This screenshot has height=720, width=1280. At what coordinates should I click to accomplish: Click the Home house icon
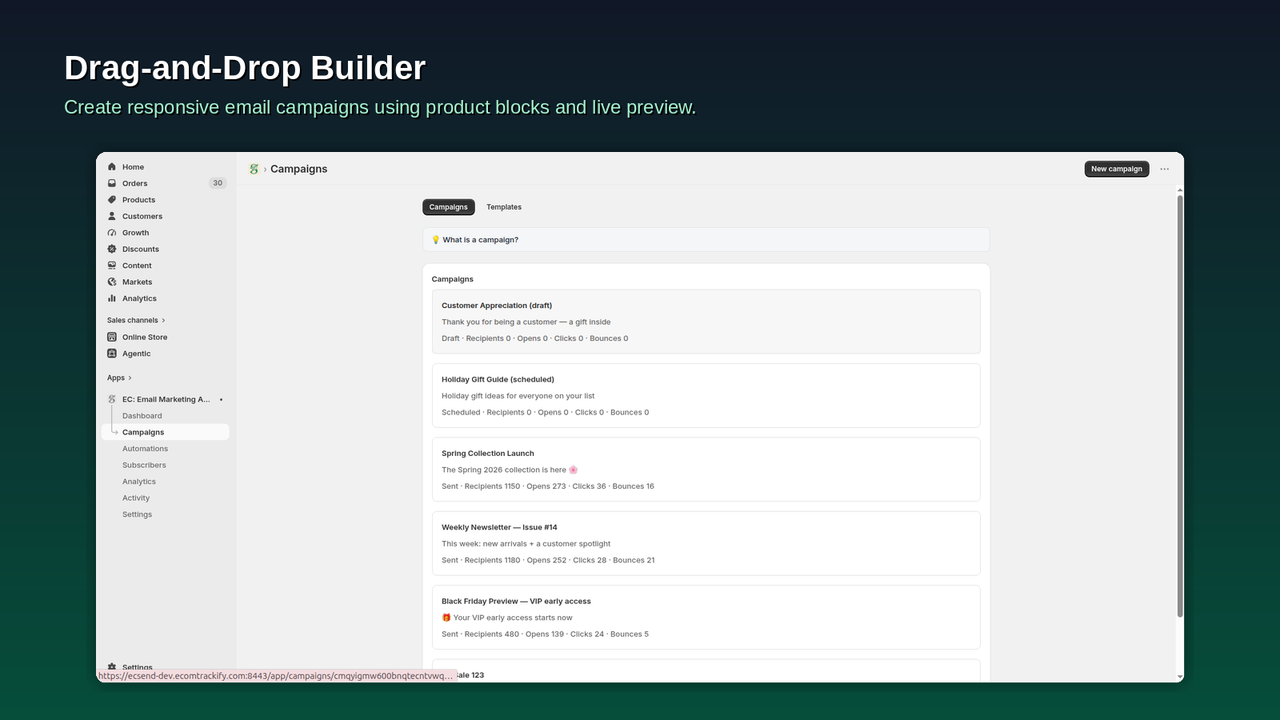tap(112, 167)
